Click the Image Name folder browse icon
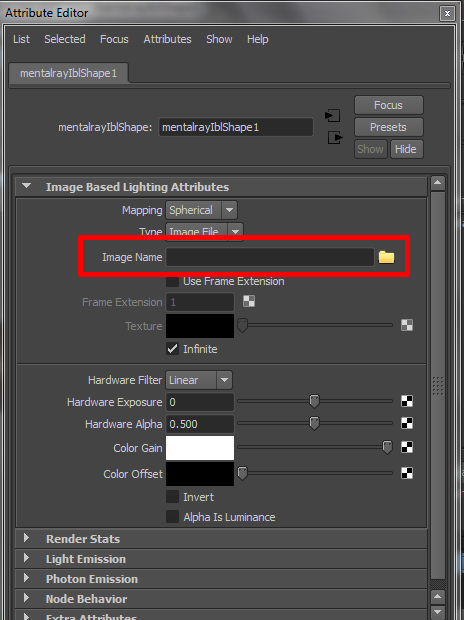 click(x=386, y=257)
